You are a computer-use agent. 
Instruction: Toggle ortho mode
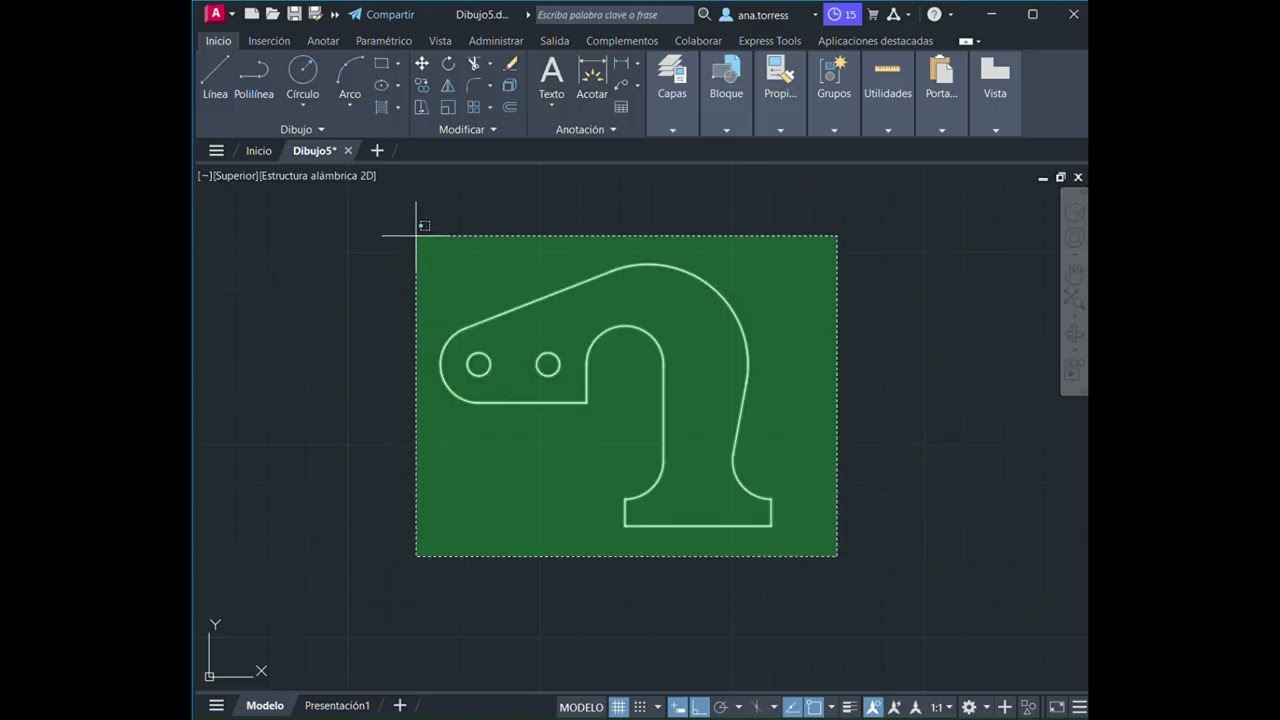(x=699, y=707)
